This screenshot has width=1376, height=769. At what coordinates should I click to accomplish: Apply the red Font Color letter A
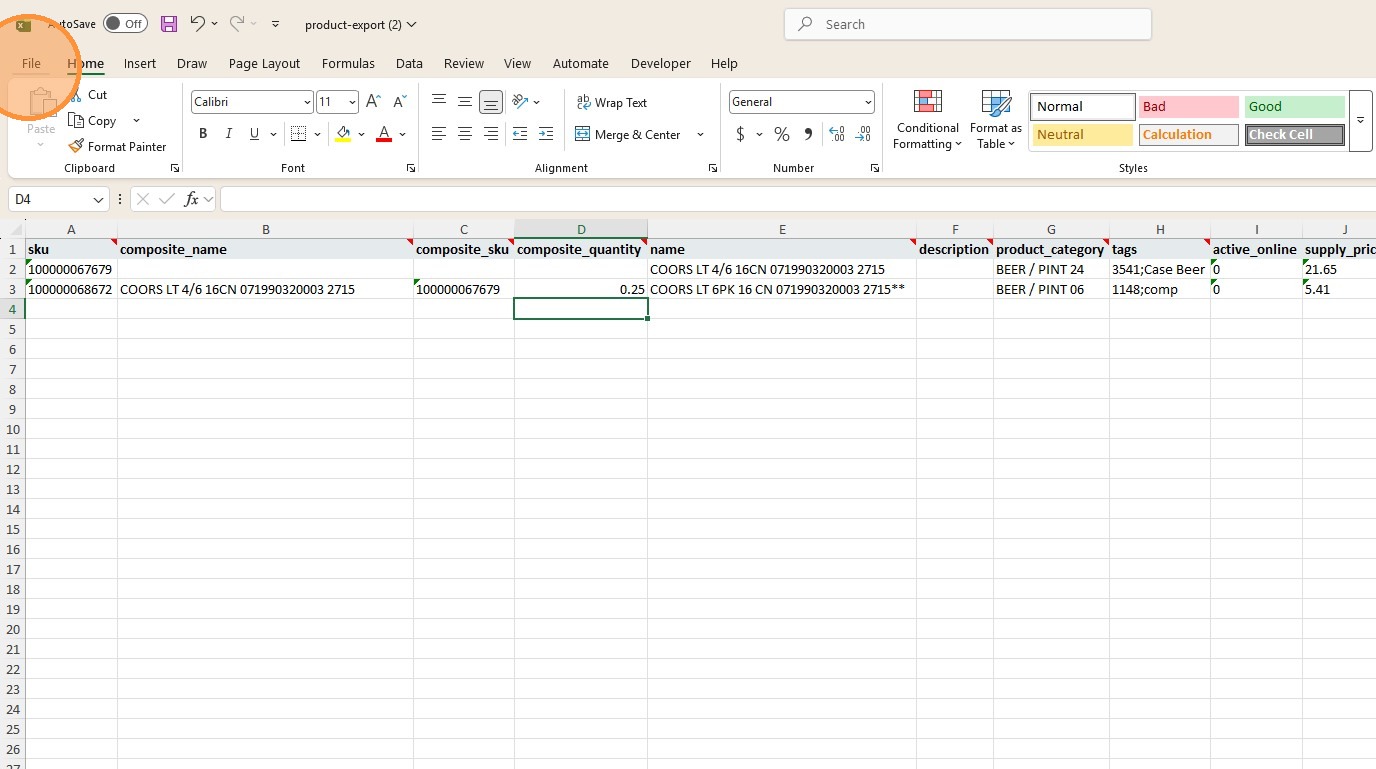pyautogui.click(x=384, y=134)
